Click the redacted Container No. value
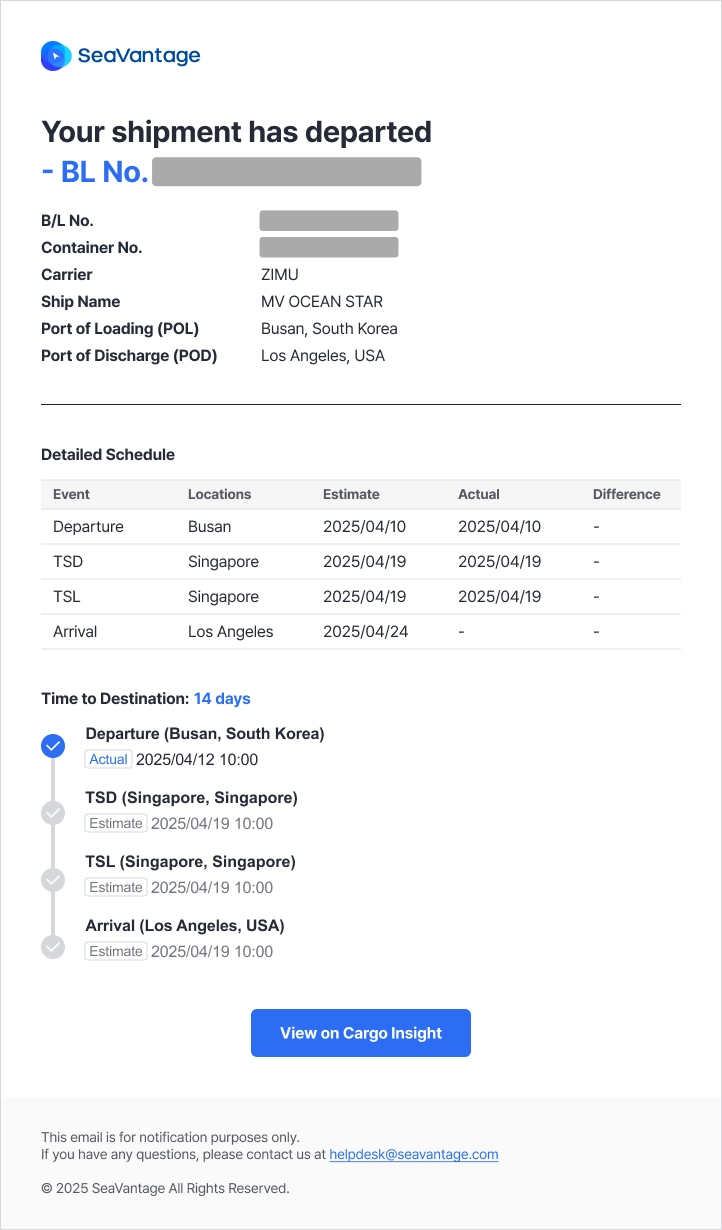 [328, 247]
